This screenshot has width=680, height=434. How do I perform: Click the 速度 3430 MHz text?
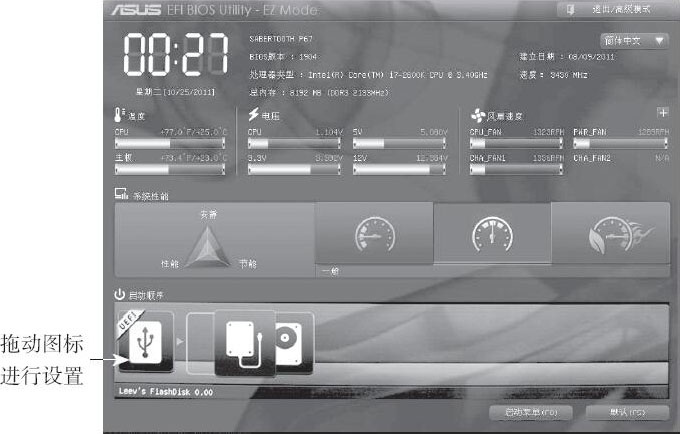tap(553, 75)
